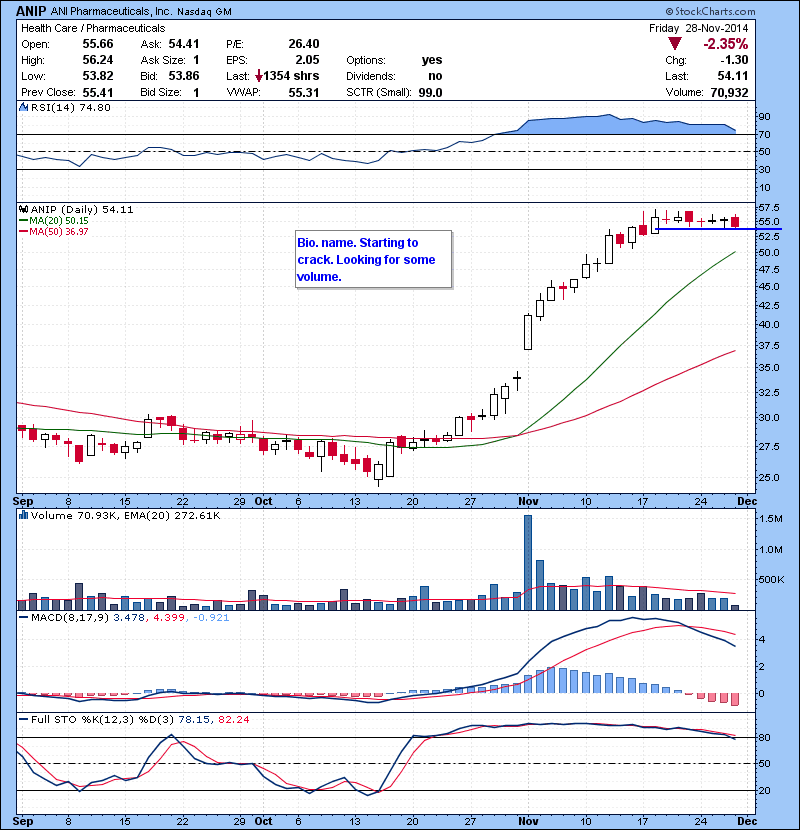800x830 pixels.
Task: Click the ANIP ticker symbol title
Action: coord(31,11)
